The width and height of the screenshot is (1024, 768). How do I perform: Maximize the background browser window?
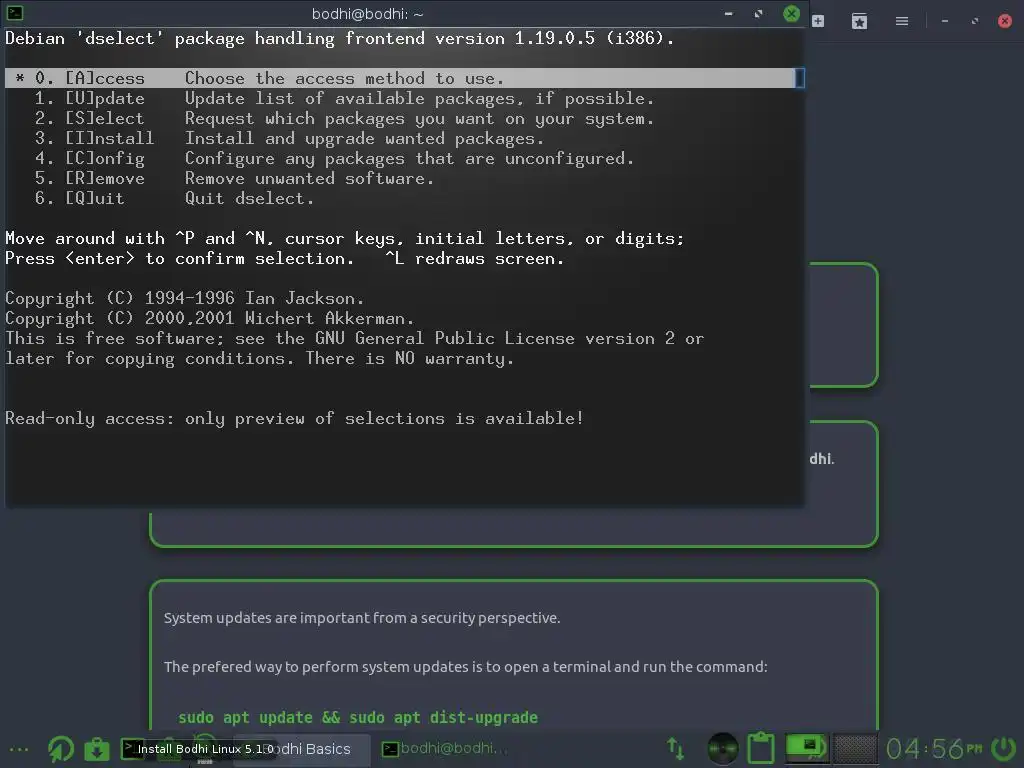click(975, 22)
